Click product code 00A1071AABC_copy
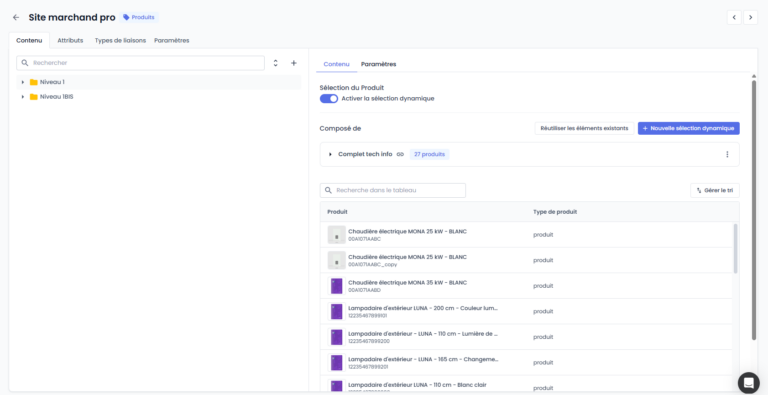 (372, 265)
